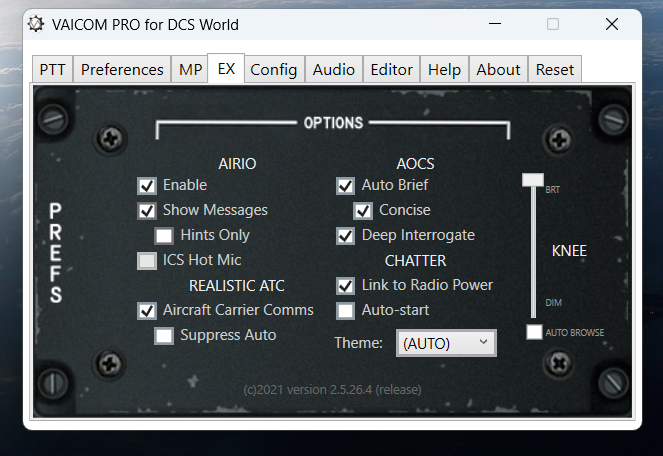
Task: Uncheck the AIRIO Enable checkbox
Action: (147, 186)
